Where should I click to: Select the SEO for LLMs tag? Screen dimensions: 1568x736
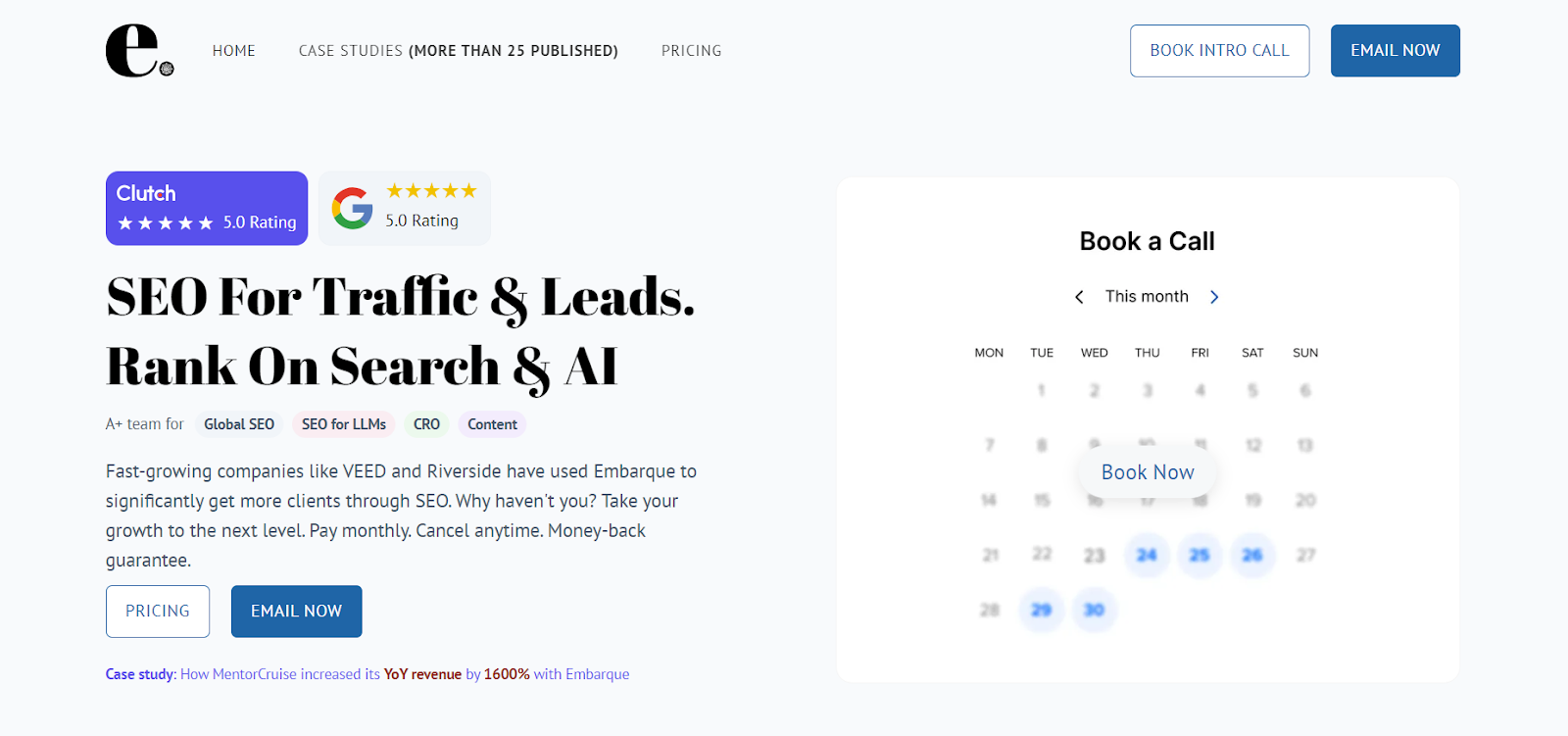344,424
